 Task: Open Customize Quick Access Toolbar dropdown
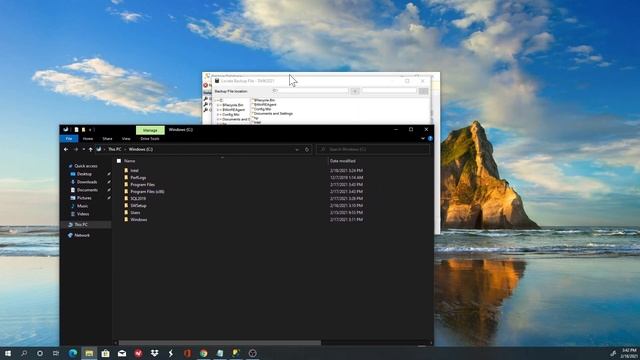[x=91, y=130]
